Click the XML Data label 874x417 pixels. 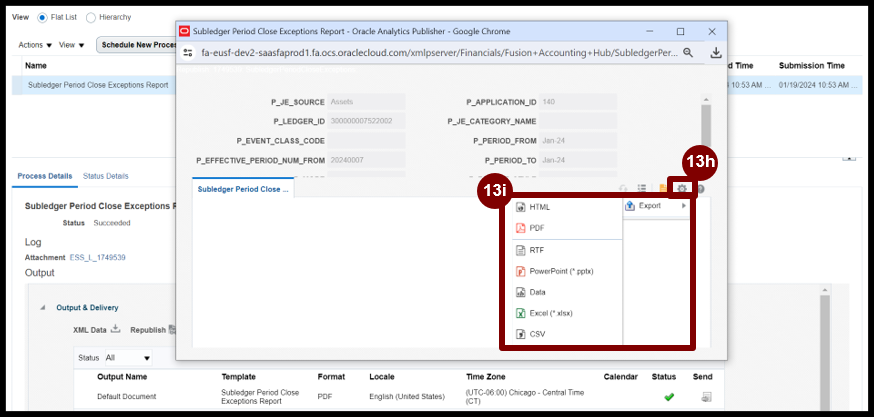89,330
